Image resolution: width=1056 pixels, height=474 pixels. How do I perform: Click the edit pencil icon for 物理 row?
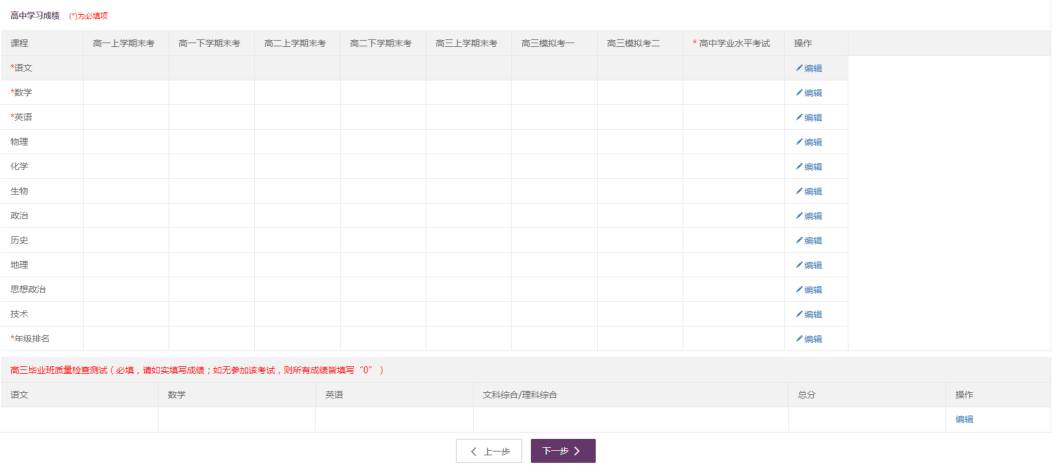[x=799, y=142]
